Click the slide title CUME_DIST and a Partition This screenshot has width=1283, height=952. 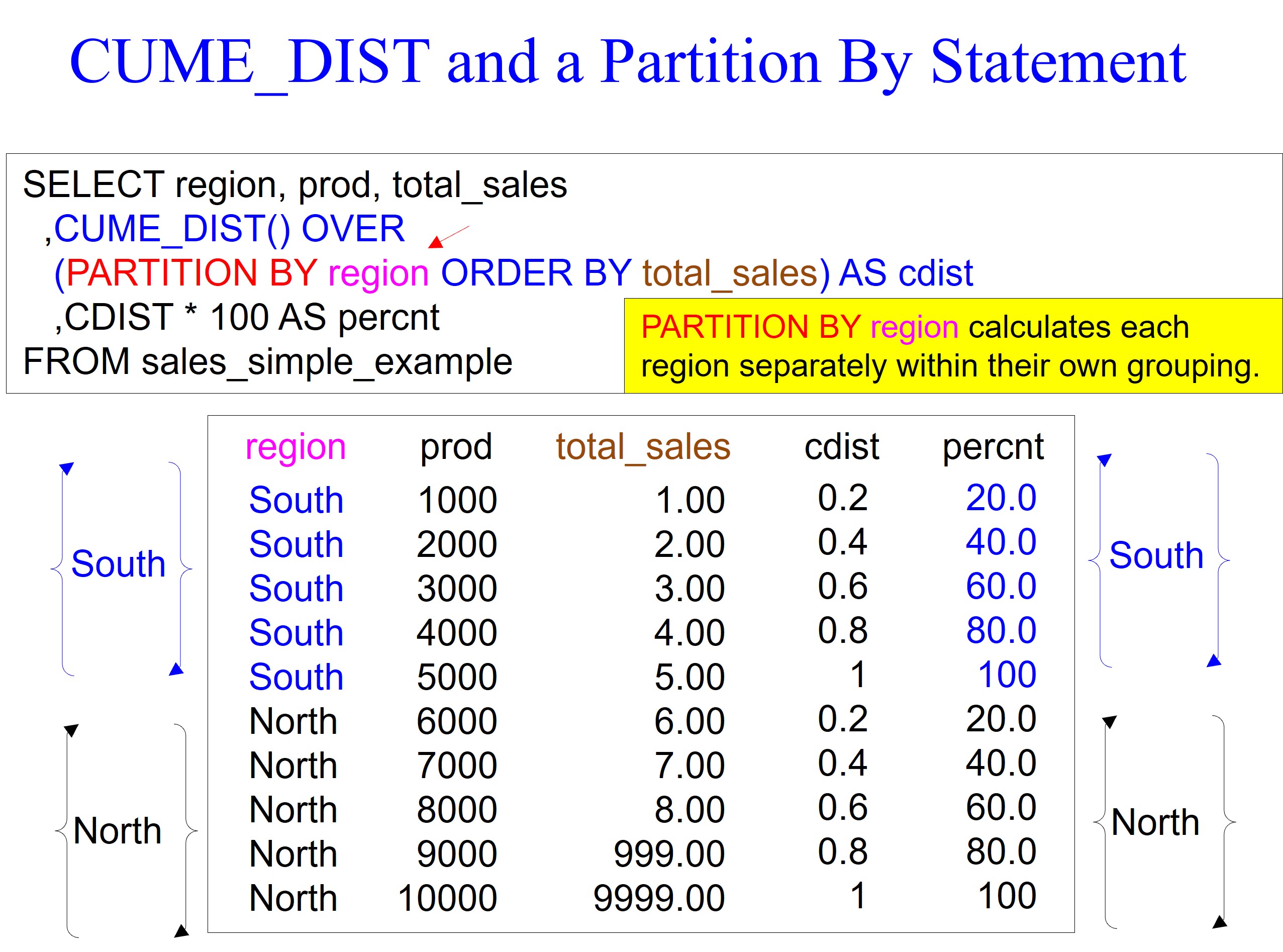click(627, 62)
